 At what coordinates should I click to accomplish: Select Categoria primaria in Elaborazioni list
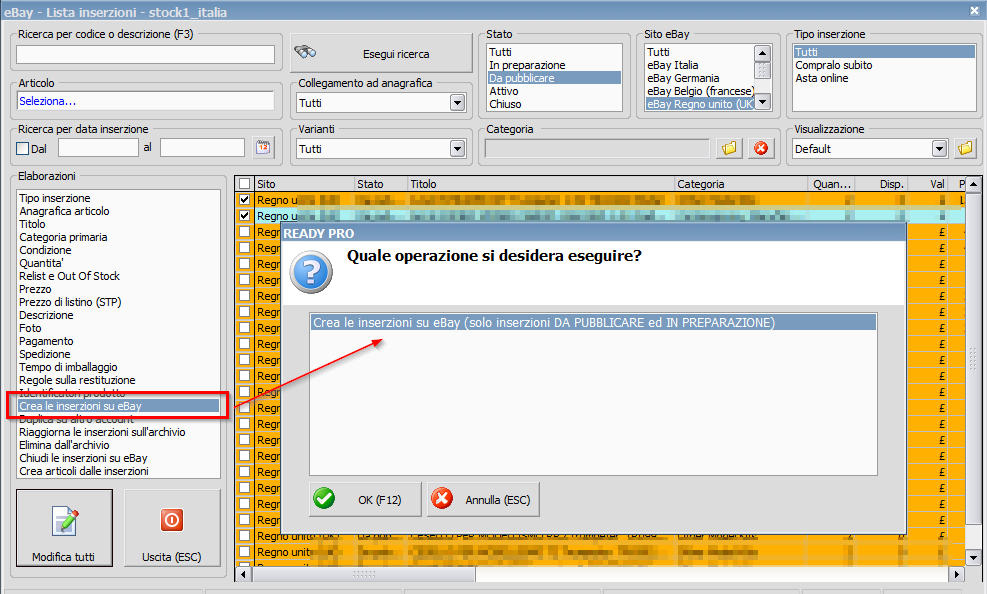(x=63, y=237)
